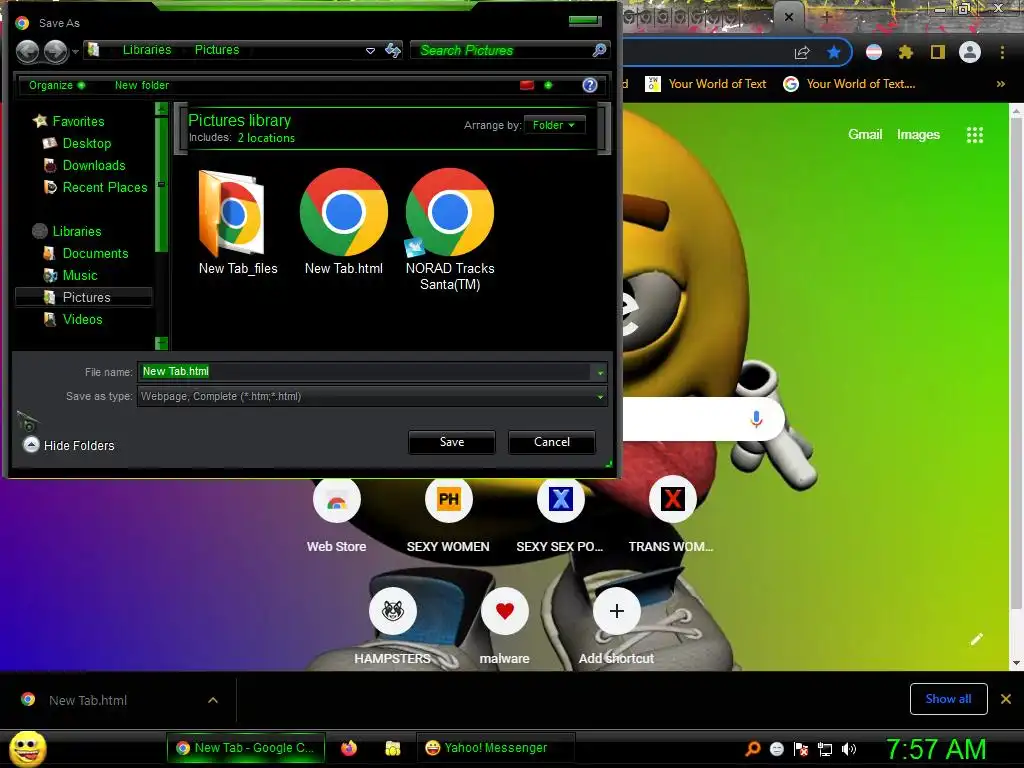The image size is (1024, 768).
Task: Select Desktop in Favorites
Action: [x=77, y=143]
